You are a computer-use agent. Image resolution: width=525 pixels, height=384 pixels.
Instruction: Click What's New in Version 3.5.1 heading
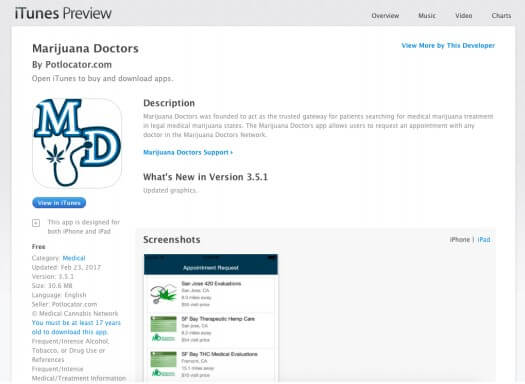tap(206, 177)
